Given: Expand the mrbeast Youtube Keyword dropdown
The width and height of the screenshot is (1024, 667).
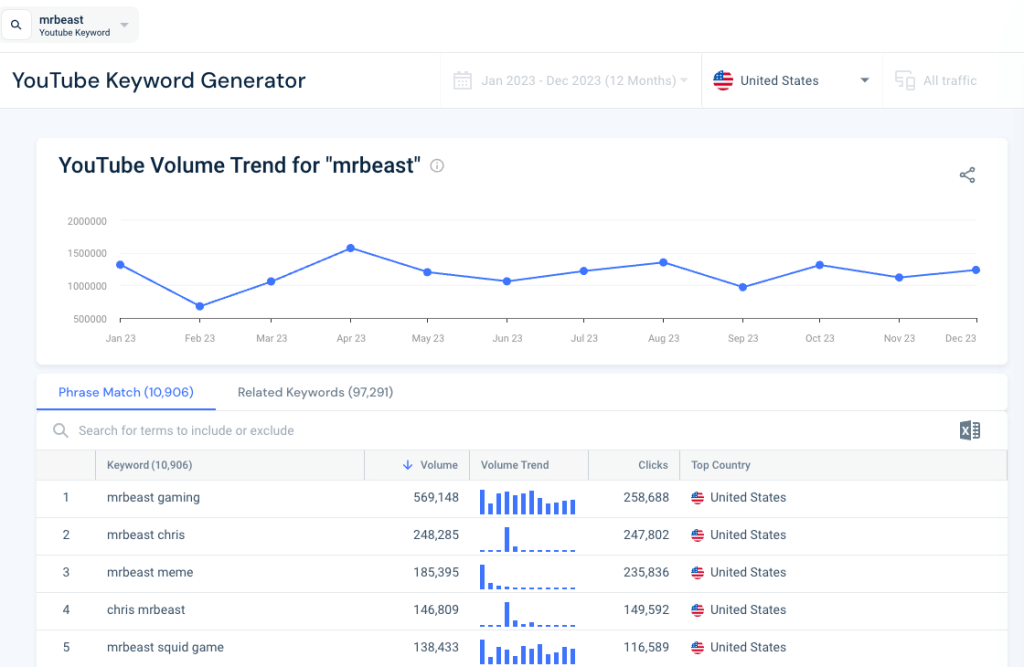Looking at the screenshot, I should point(124,22).
